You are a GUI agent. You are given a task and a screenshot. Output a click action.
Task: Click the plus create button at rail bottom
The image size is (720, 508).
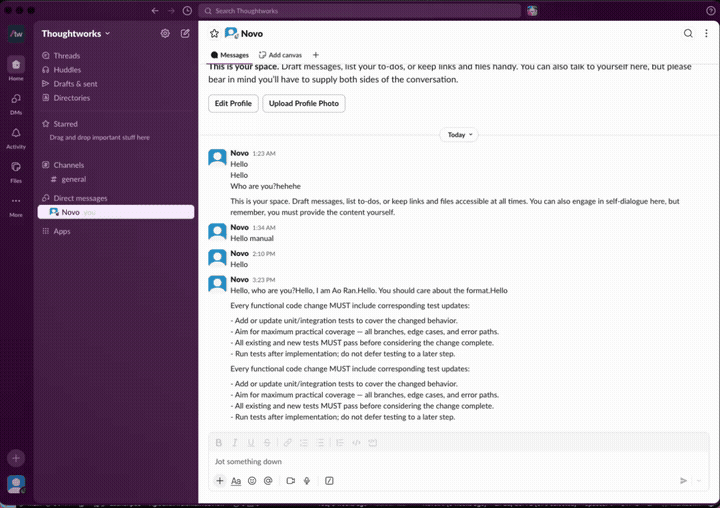tap(16, 458)
